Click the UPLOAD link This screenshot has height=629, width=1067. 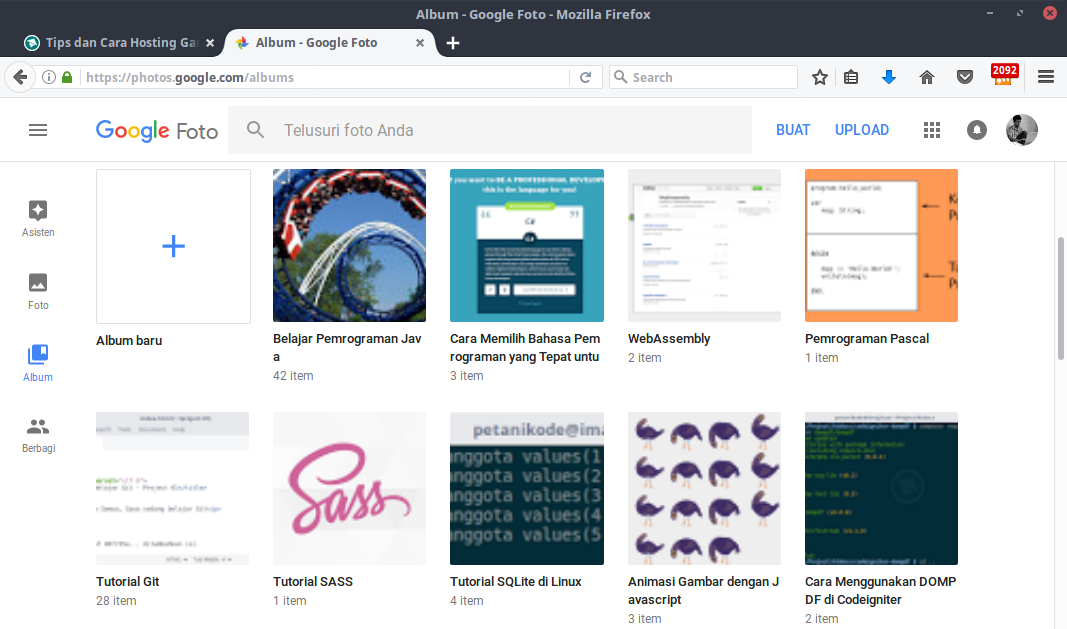[x=862, y=130]
